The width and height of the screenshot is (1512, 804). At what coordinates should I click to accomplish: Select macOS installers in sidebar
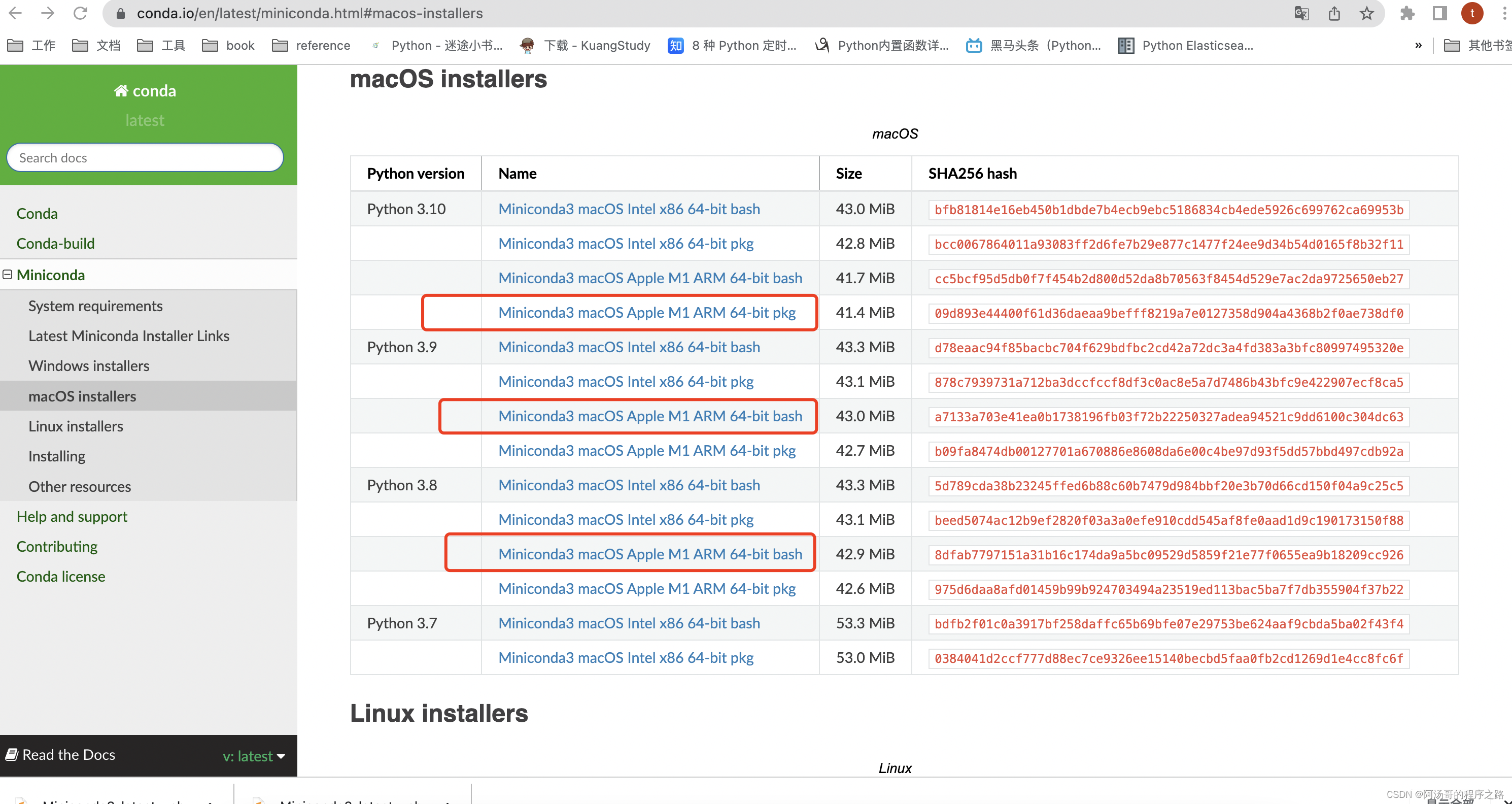[x=82, y=396]
